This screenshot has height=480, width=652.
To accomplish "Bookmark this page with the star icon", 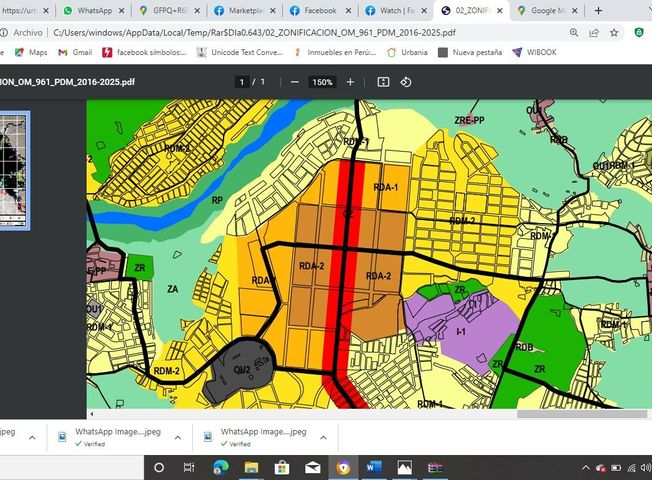I will tap(614, 32).
